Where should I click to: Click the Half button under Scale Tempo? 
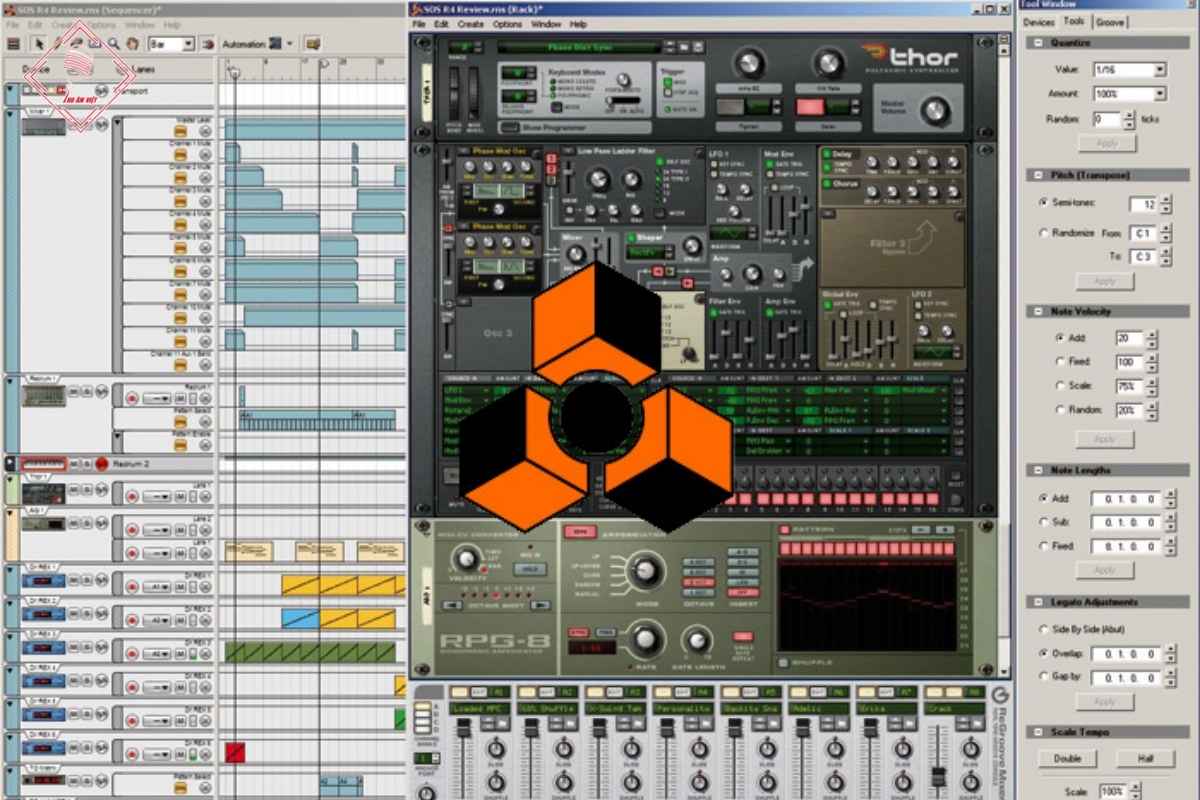[1143, 759]
